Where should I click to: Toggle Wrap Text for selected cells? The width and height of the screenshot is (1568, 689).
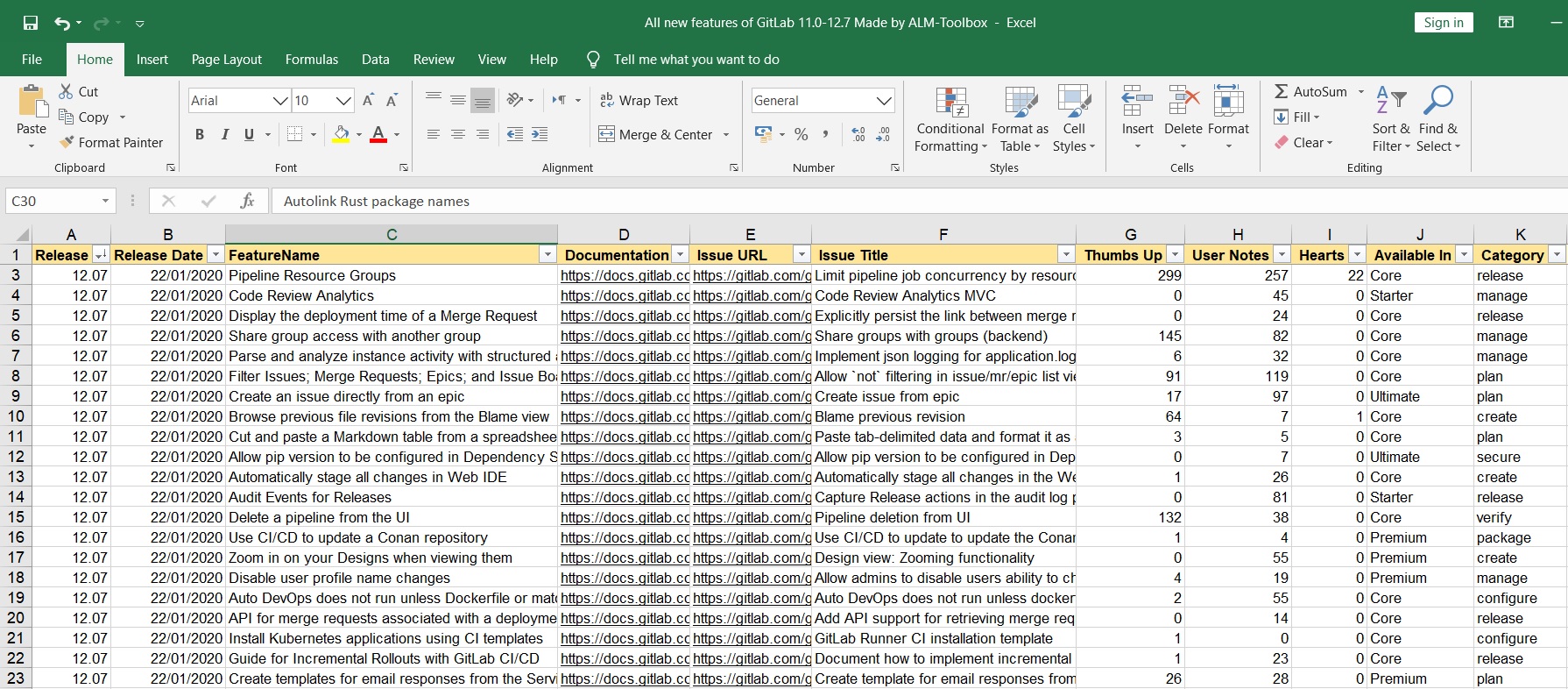[x=639, y=101]
